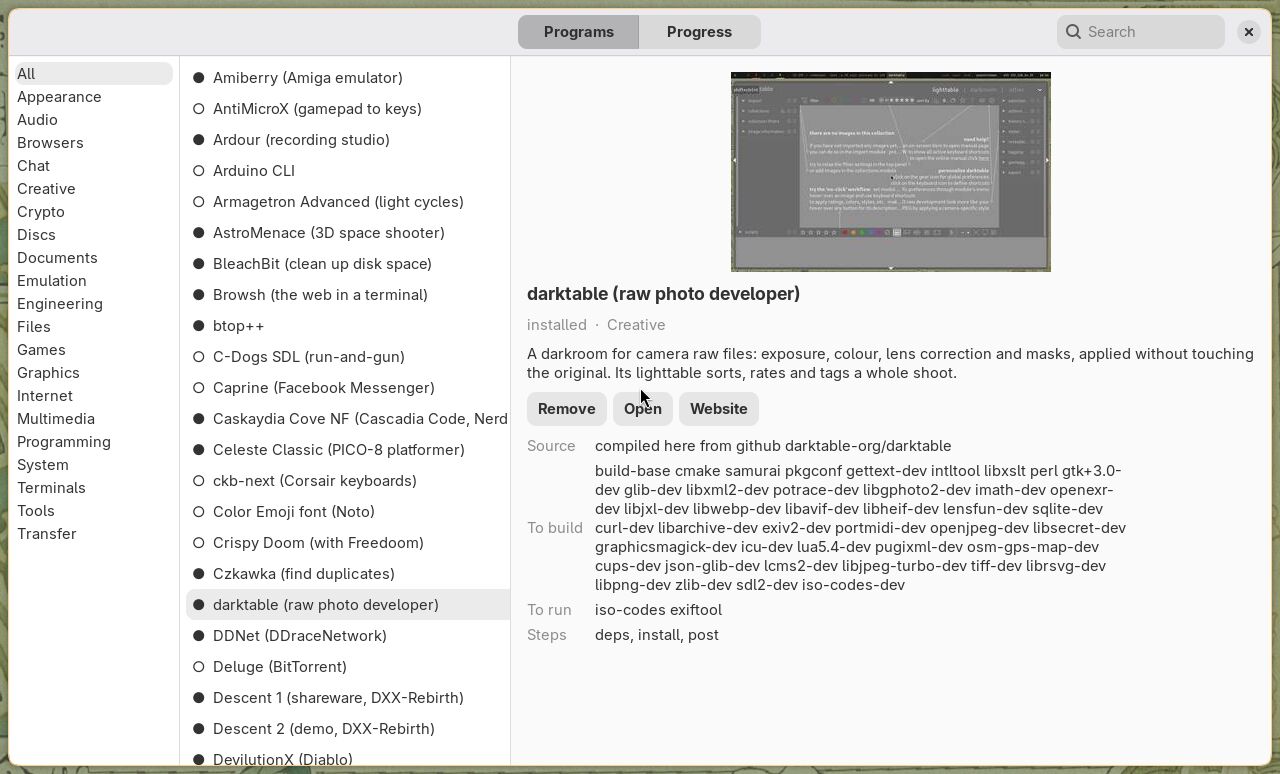Viewport: 1280px width, 774px height.
Task: Click the 'deps, install, post' steps text
Action: click(657, 635)
